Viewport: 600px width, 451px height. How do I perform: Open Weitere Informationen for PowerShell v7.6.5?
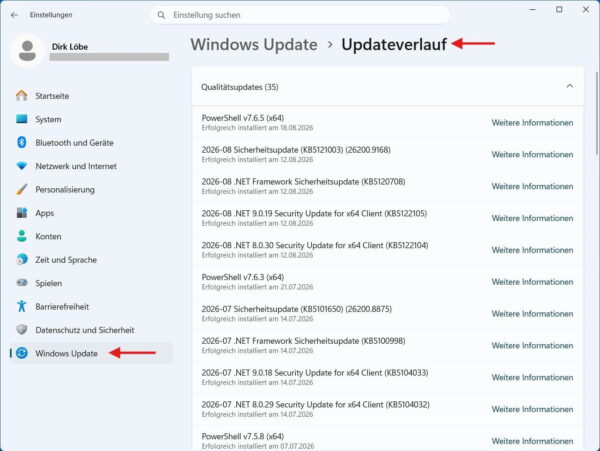click(532, 123)
